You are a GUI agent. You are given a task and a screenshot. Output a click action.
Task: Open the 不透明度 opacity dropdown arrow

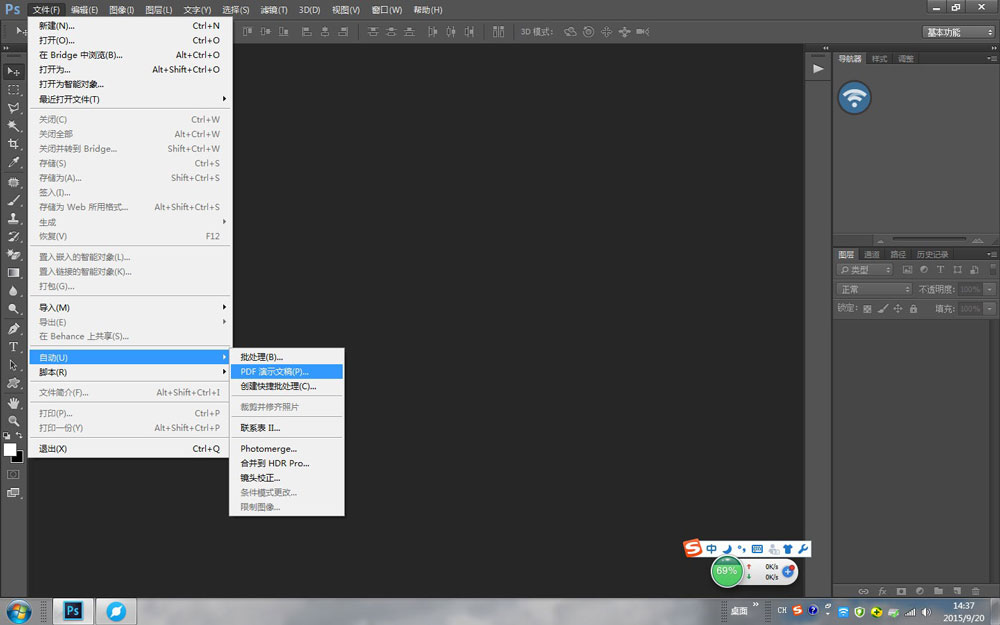[990, 290]
